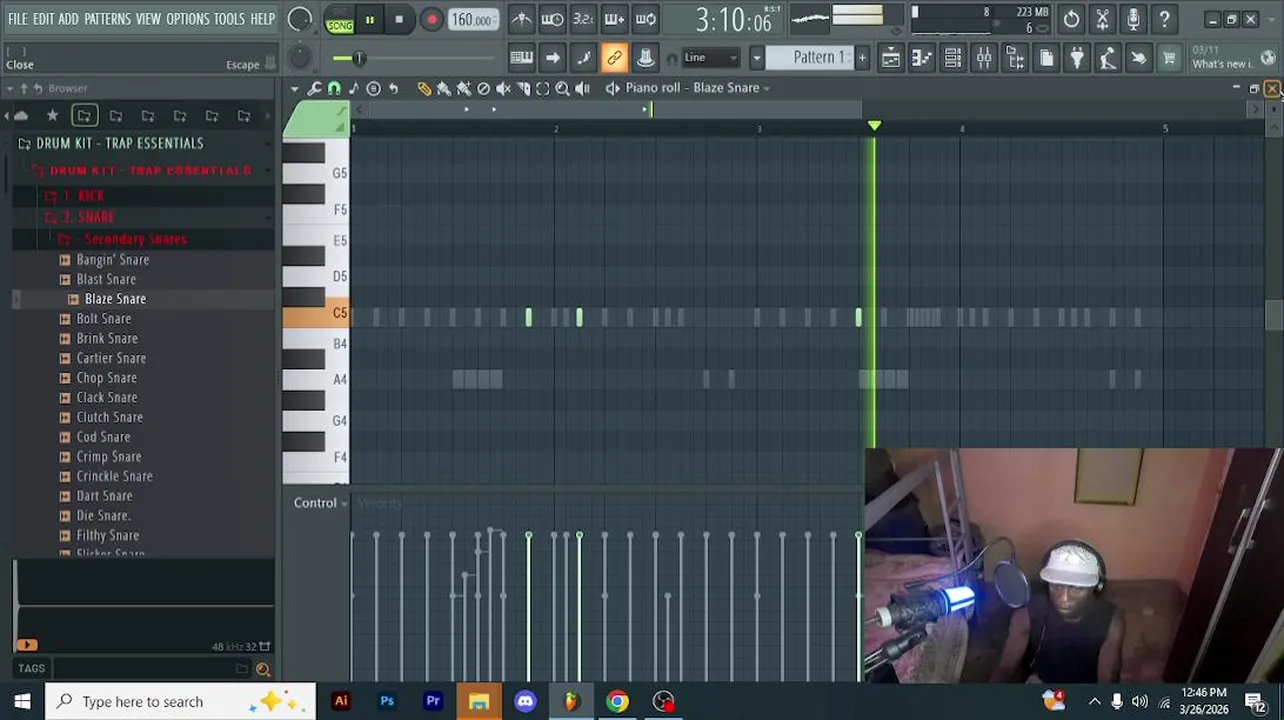The height and width of the screenshot is (720, 1284).
Task: Click the red Record button
Action: [431, 19]
